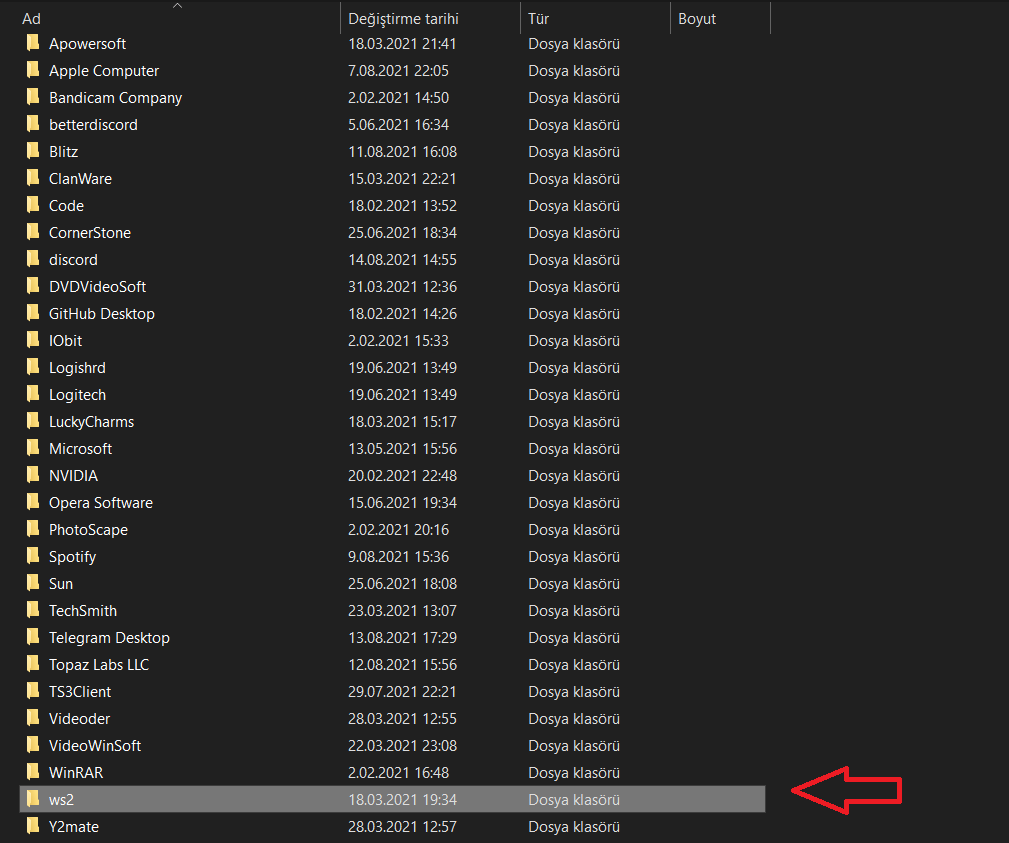Select the Apowersoft folder name
Screen dimensions: 1009x843
pos(88,44)
